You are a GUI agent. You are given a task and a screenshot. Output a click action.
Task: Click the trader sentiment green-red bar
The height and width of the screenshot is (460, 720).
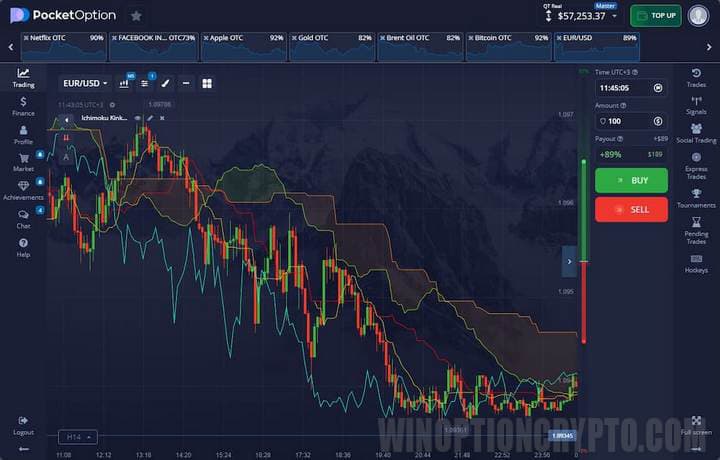pos(584,251)
